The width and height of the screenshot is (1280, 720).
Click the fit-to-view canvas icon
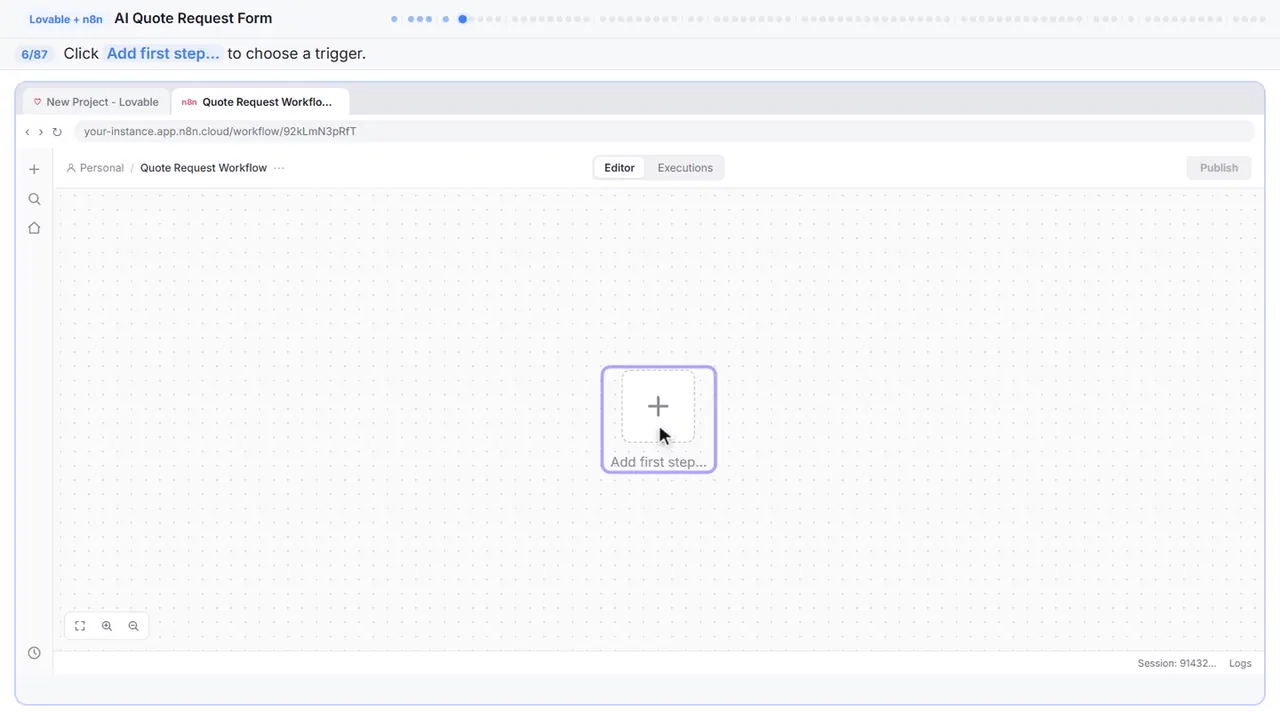(80, 626)
